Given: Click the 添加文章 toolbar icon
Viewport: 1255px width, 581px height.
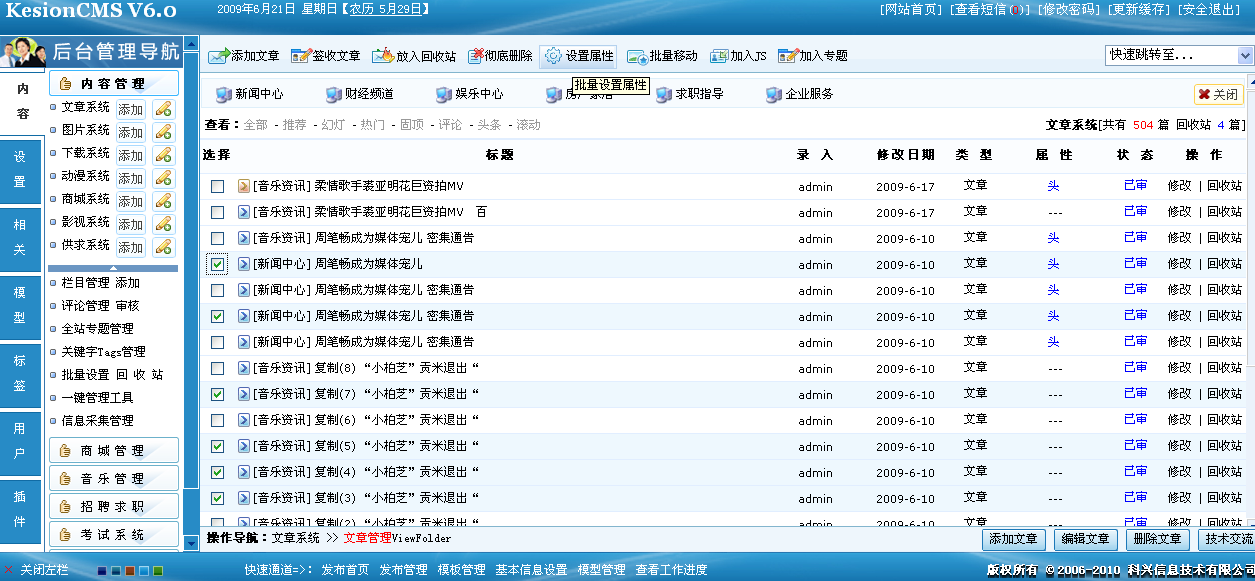Looking at the screenshot, I should [x=218, y=56].
